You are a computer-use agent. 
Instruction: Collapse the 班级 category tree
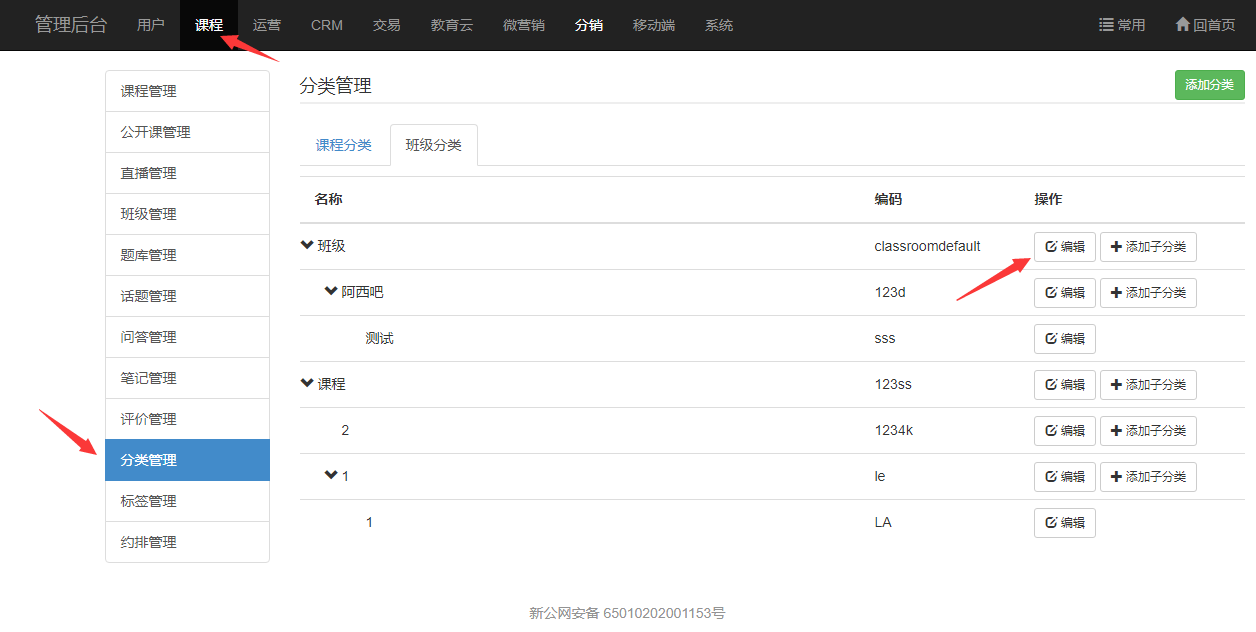click(x=307, y=246)
